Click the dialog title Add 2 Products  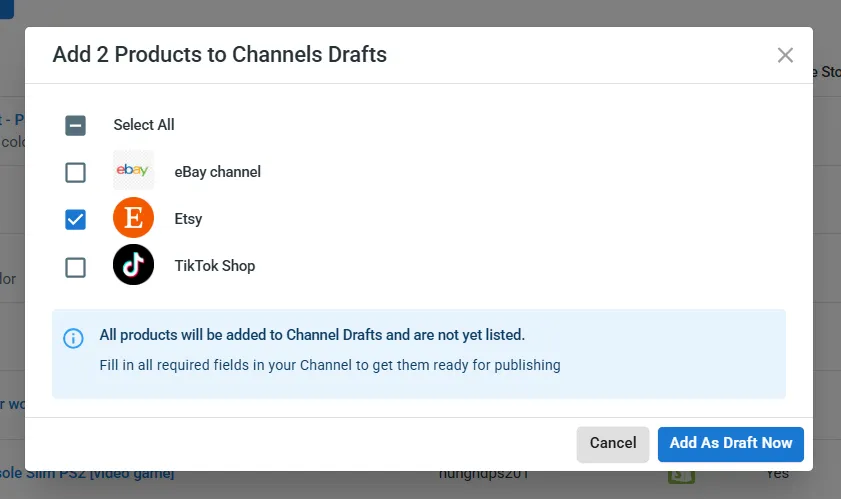point(219,54)
